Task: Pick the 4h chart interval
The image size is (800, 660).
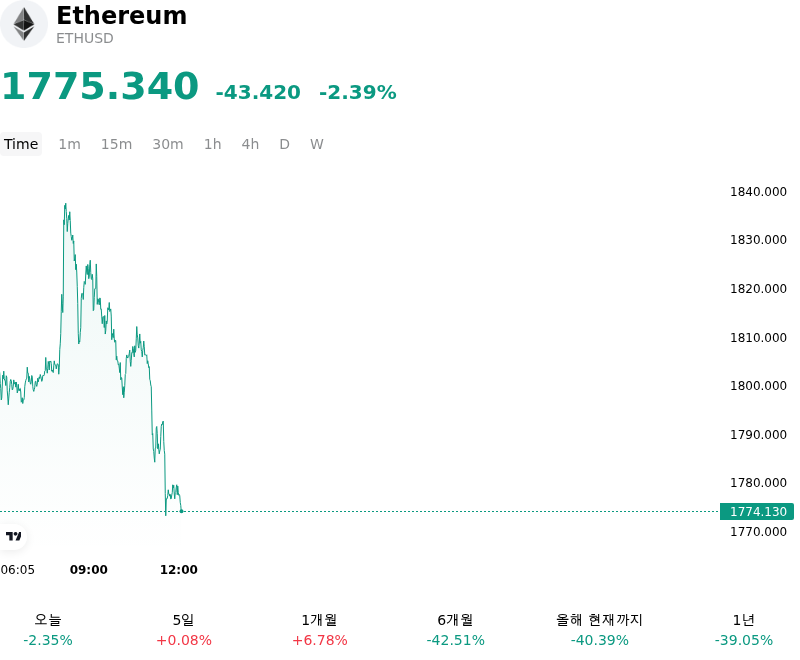Action: point(250,144)
